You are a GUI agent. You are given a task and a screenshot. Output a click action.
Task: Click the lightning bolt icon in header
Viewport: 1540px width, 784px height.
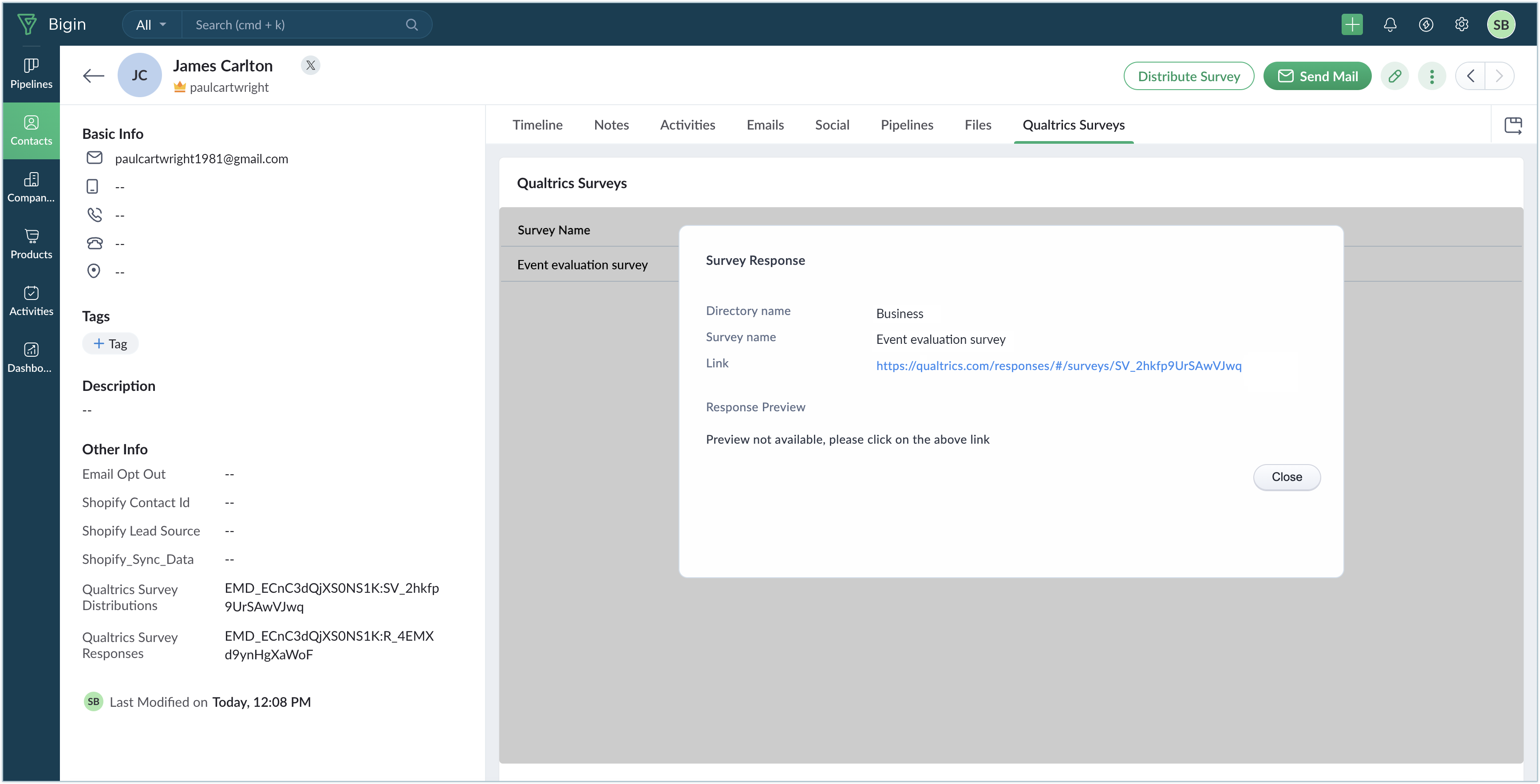1426,24
